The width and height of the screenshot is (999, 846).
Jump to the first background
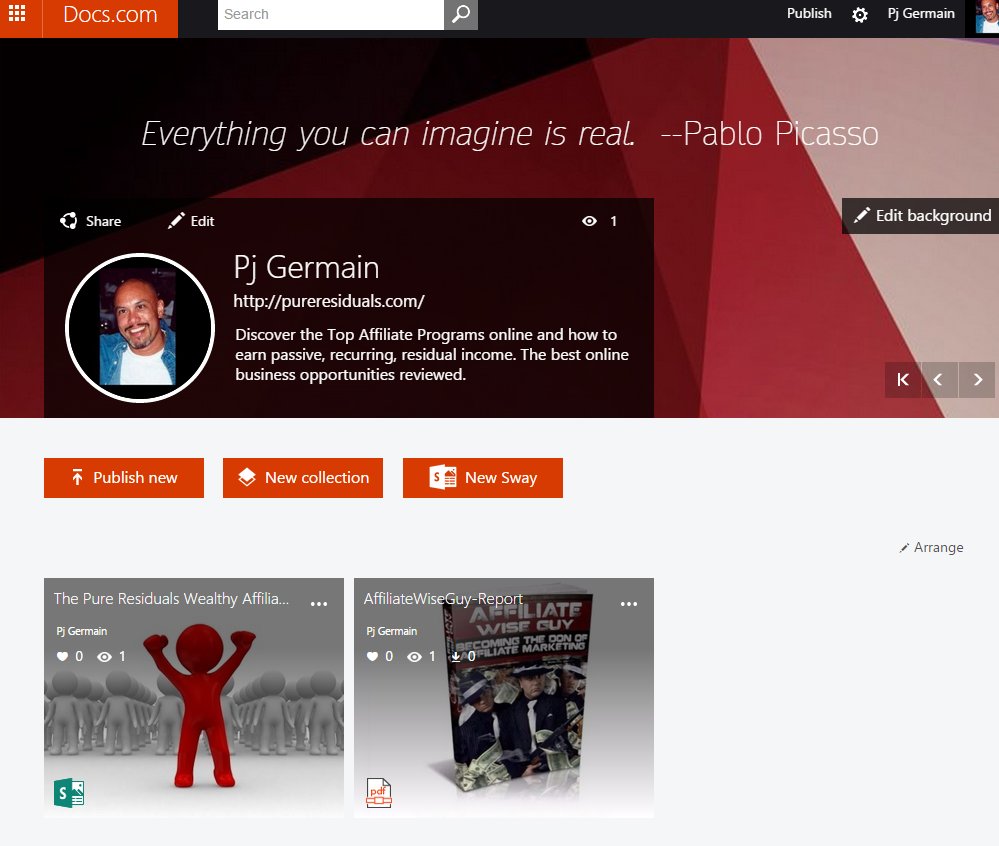pos(903,380)
